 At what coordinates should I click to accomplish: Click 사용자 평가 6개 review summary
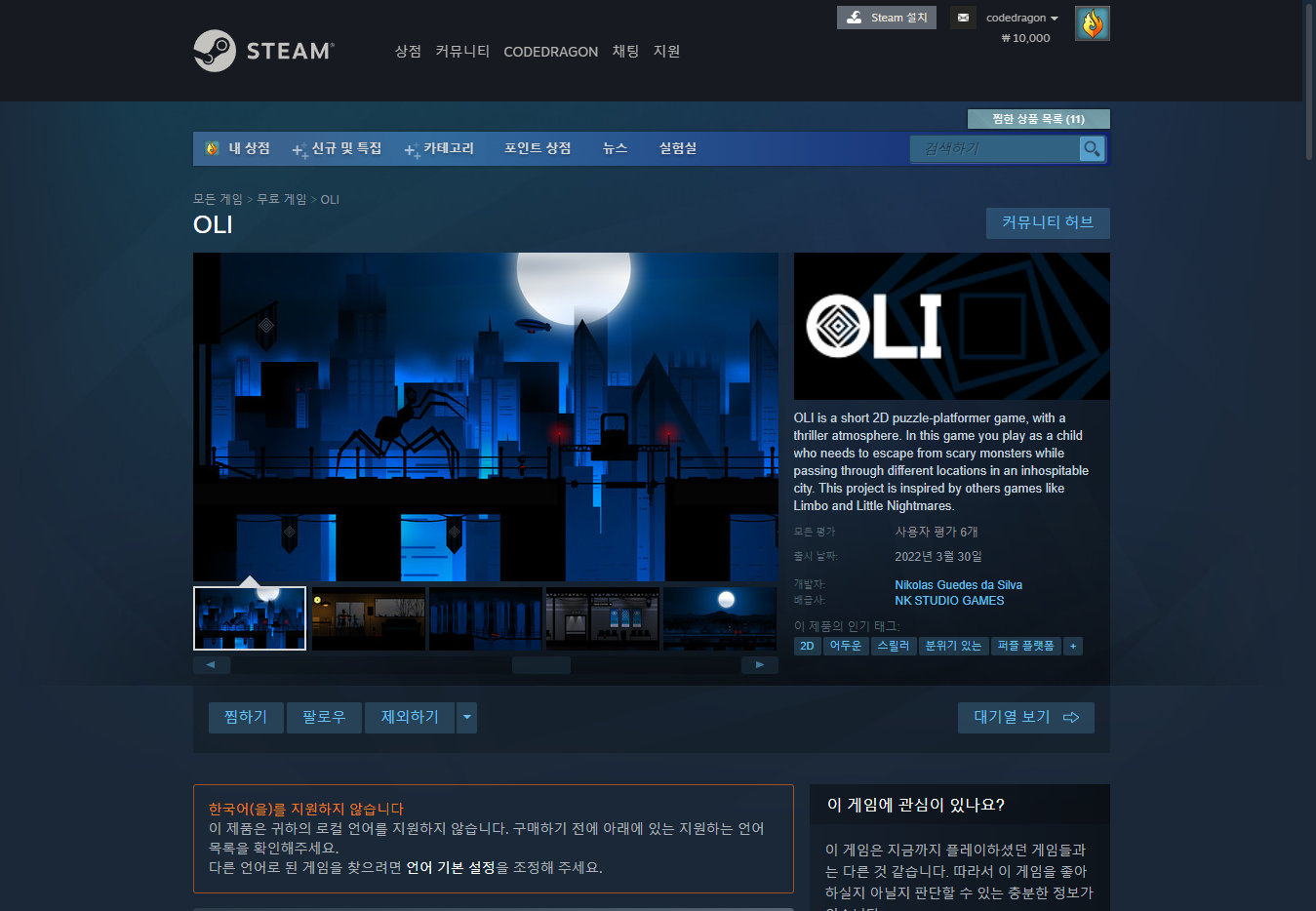point(937,532)
